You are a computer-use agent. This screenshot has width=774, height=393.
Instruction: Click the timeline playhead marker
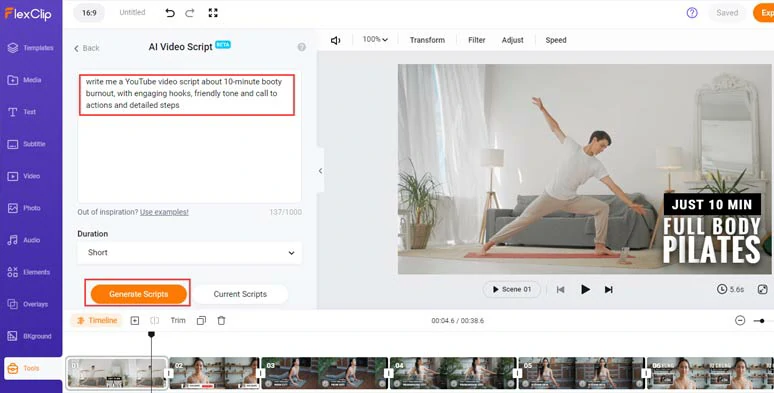(x=152, y=335)
